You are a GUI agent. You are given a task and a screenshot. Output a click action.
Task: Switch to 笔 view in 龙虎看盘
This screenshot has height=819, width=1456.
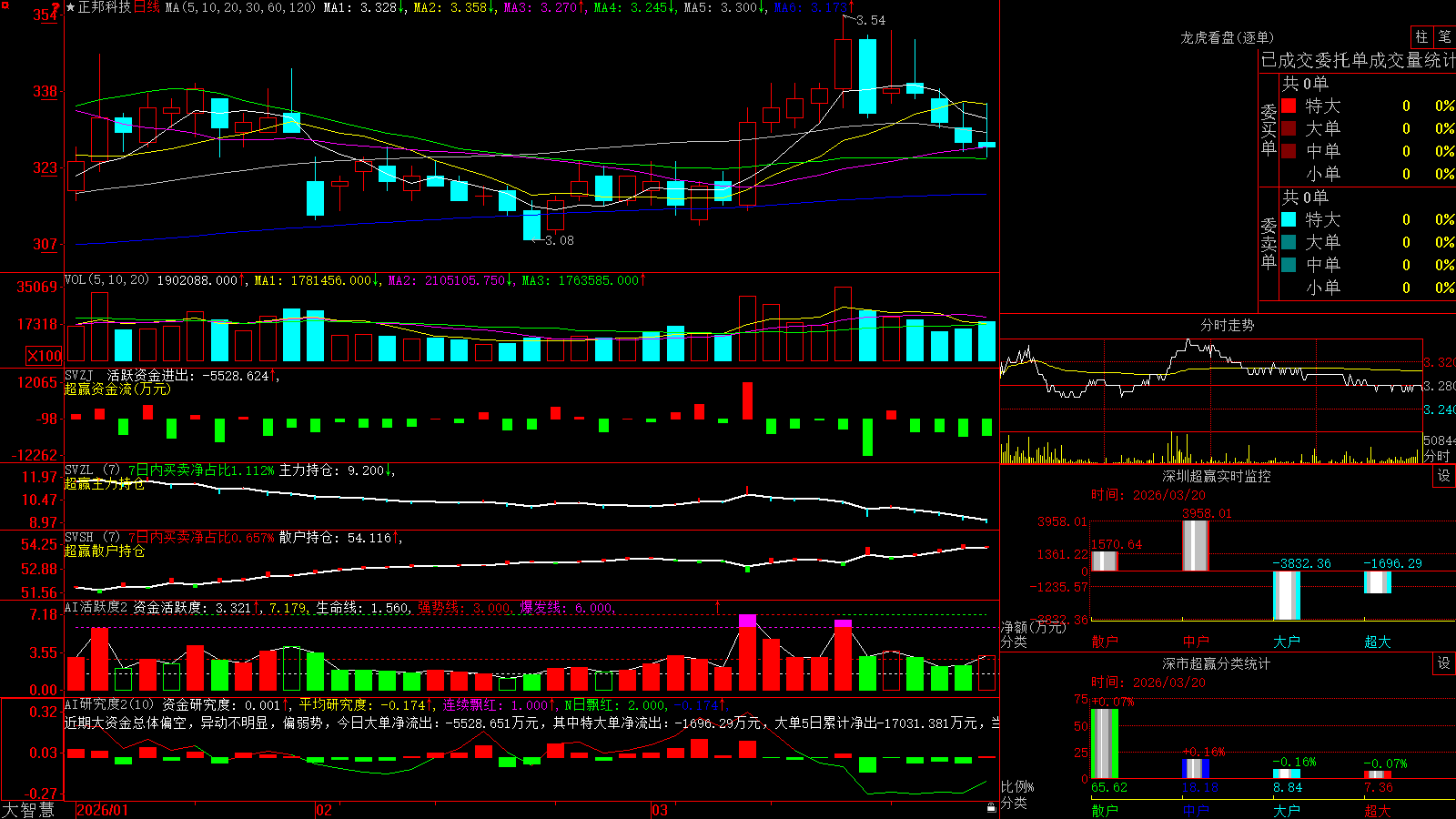pos(1444,36)
